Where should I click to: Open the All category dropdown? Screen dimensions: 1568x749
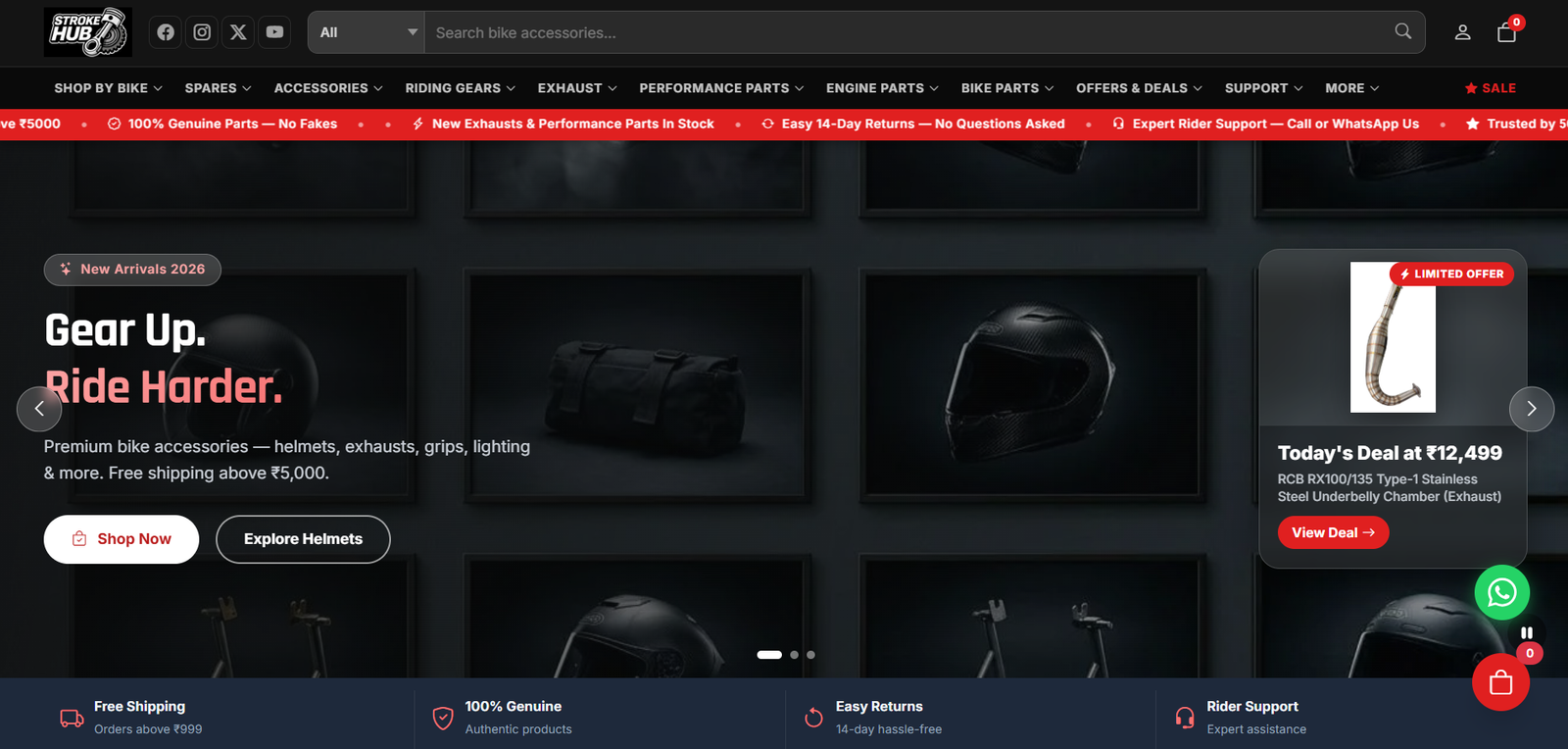coord(367,32)
